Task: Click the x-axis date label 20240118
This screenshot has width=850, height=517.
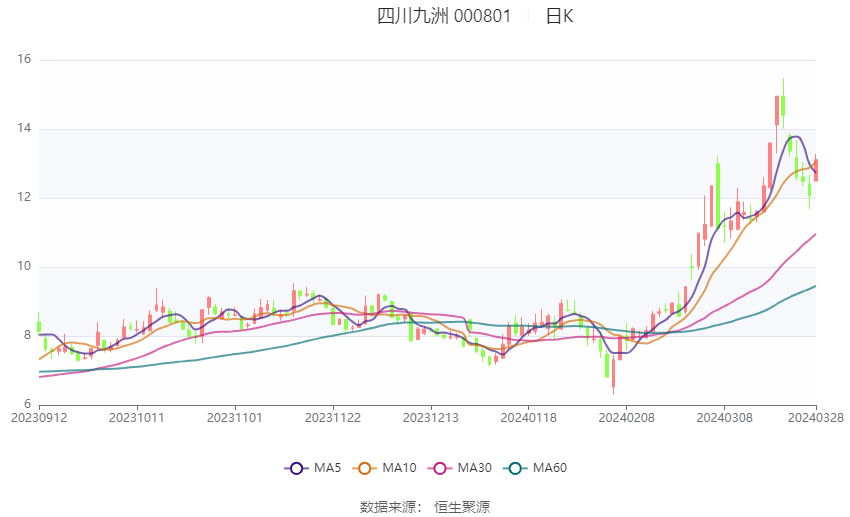Action: pos(529,418)
